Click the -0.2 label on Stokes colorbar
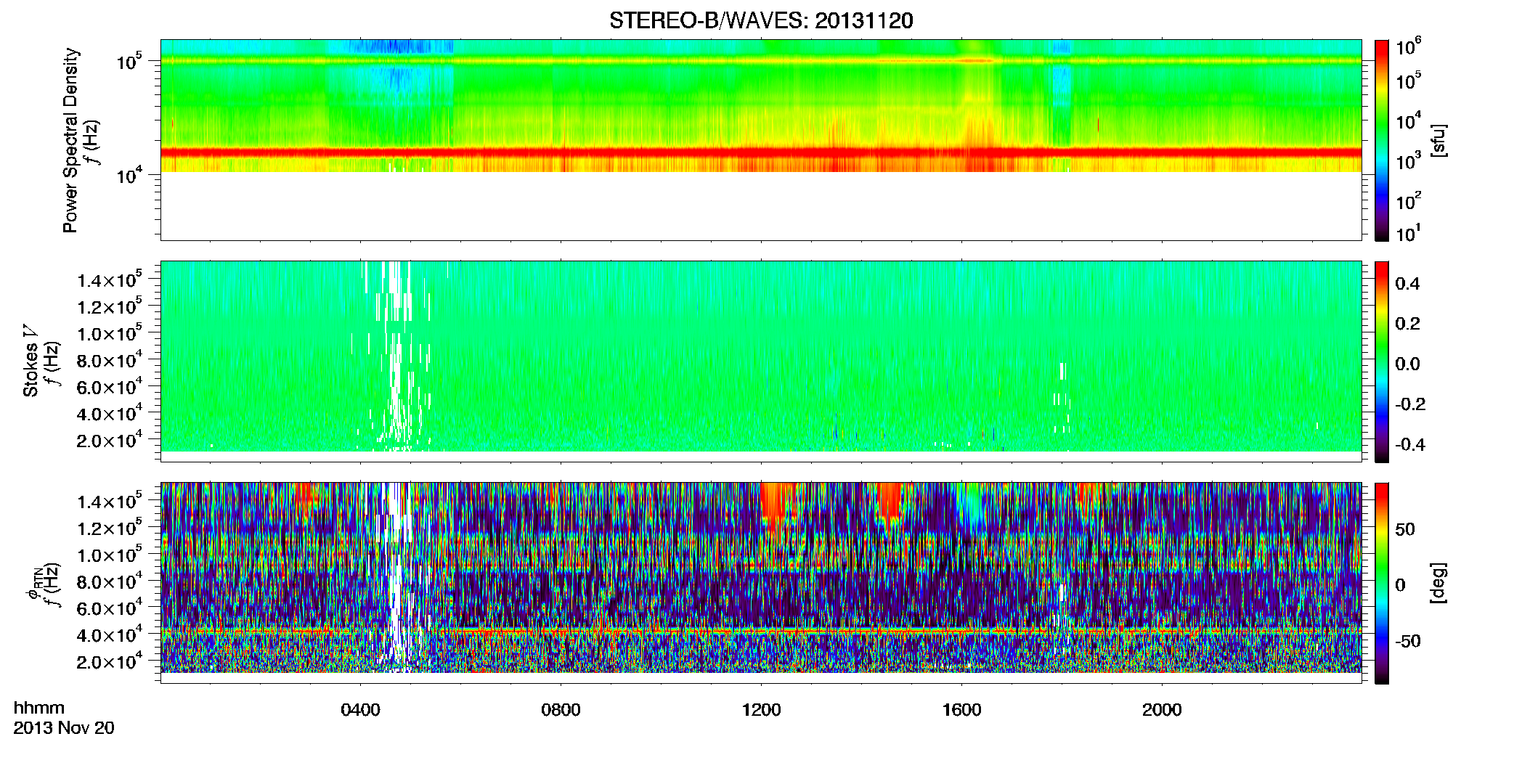Screen dimensions: 1522x784 (1410, 404)
